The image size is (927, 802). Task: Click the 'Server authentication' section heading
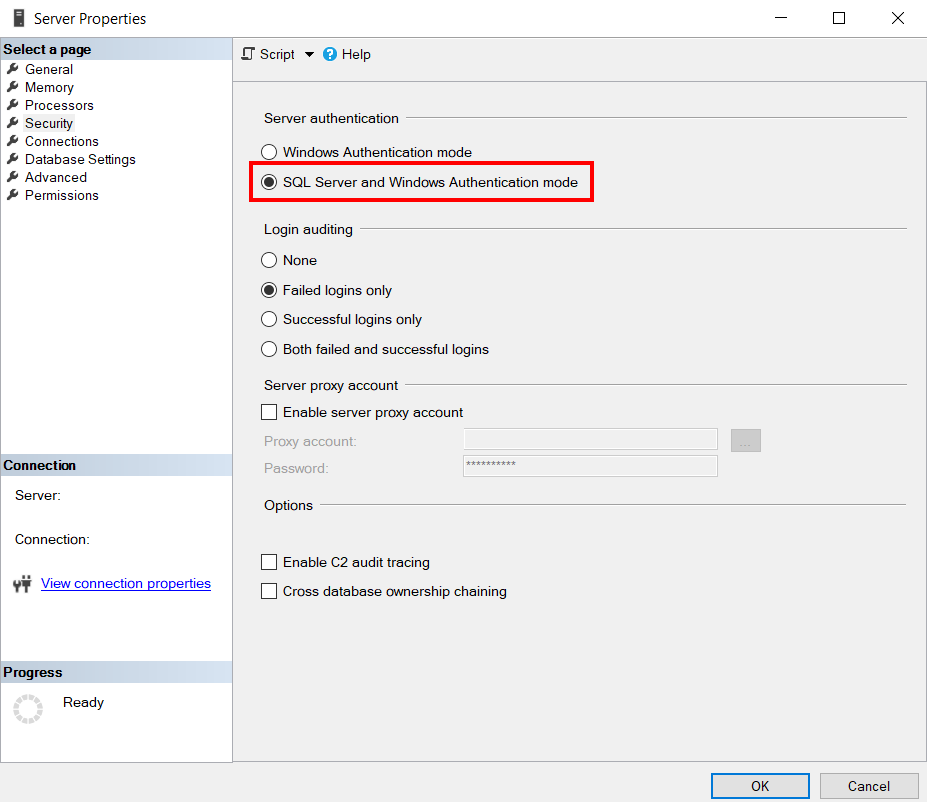pyautogui.click(x=331, y=118)
